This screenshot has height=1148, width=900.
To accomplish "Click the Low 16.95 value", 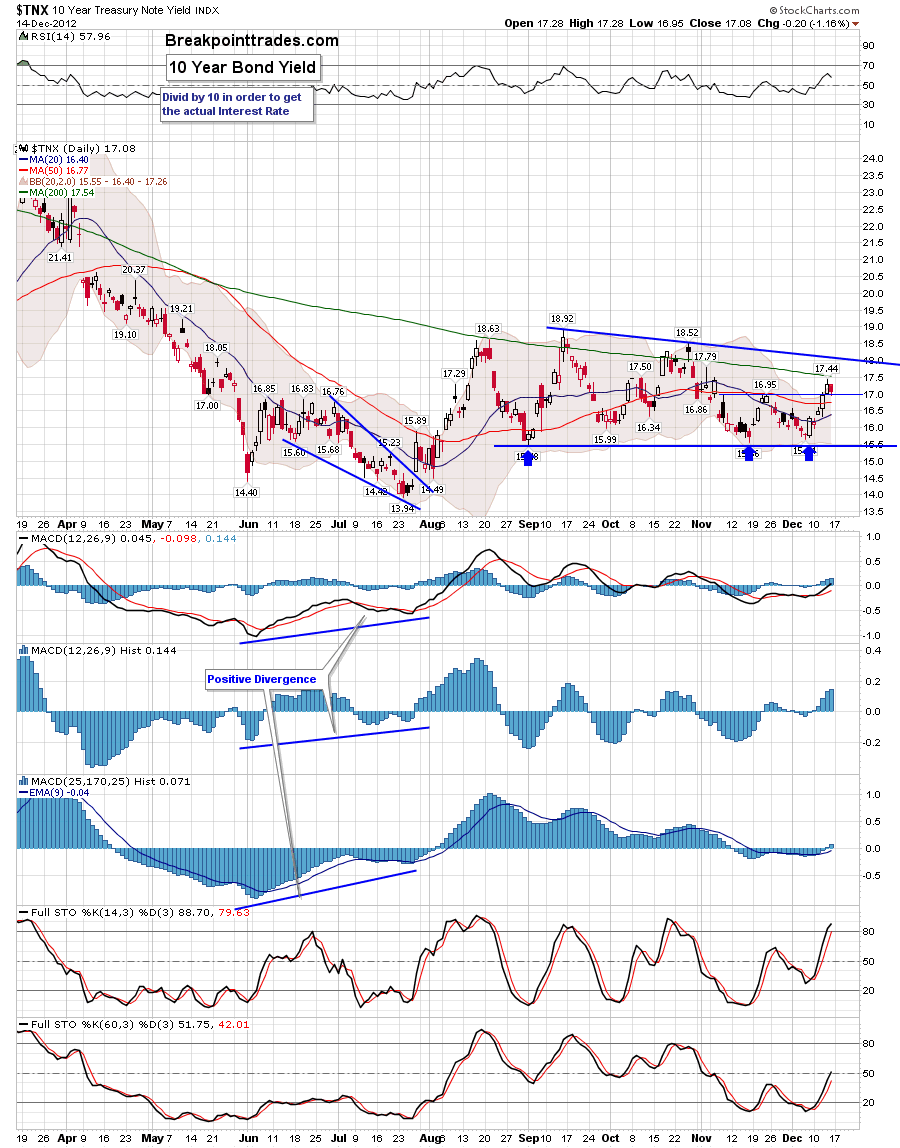I will (x=656, y=23).
